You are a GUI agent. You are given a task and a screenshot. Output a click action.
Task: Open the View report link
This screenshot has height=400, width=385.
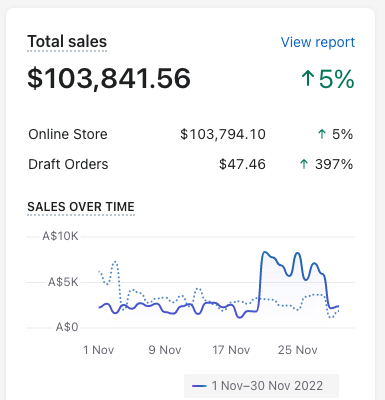[318, 42]
